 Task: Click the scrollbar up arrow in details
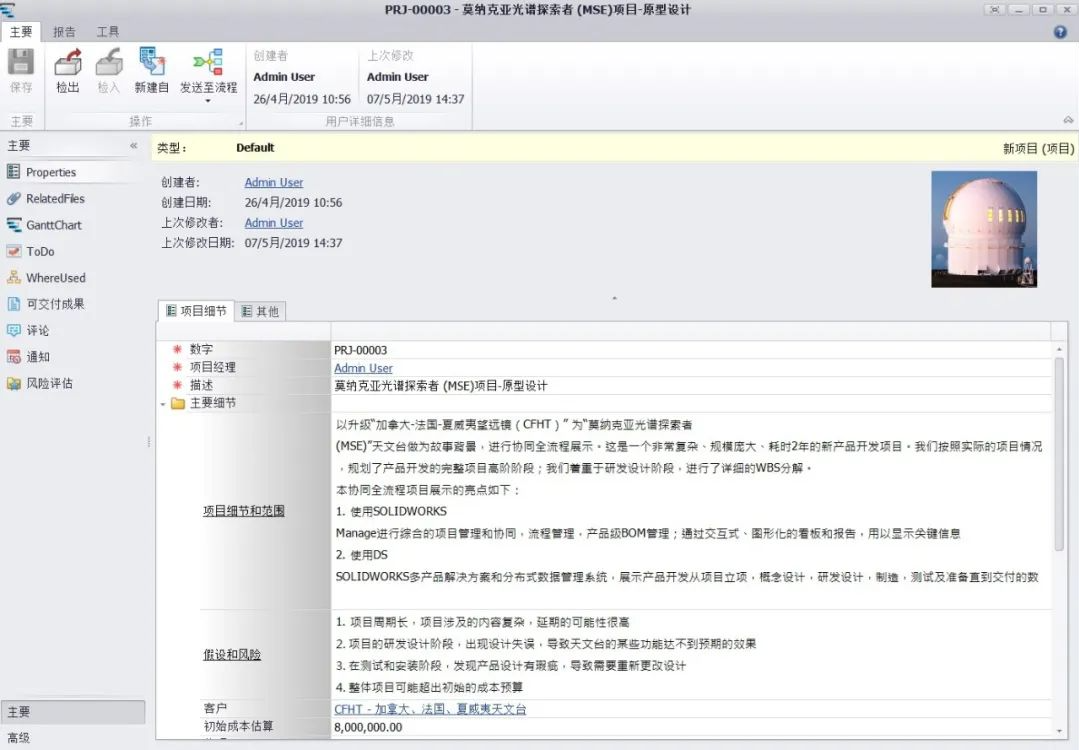pyautogui.click(x=1058, y=350)
